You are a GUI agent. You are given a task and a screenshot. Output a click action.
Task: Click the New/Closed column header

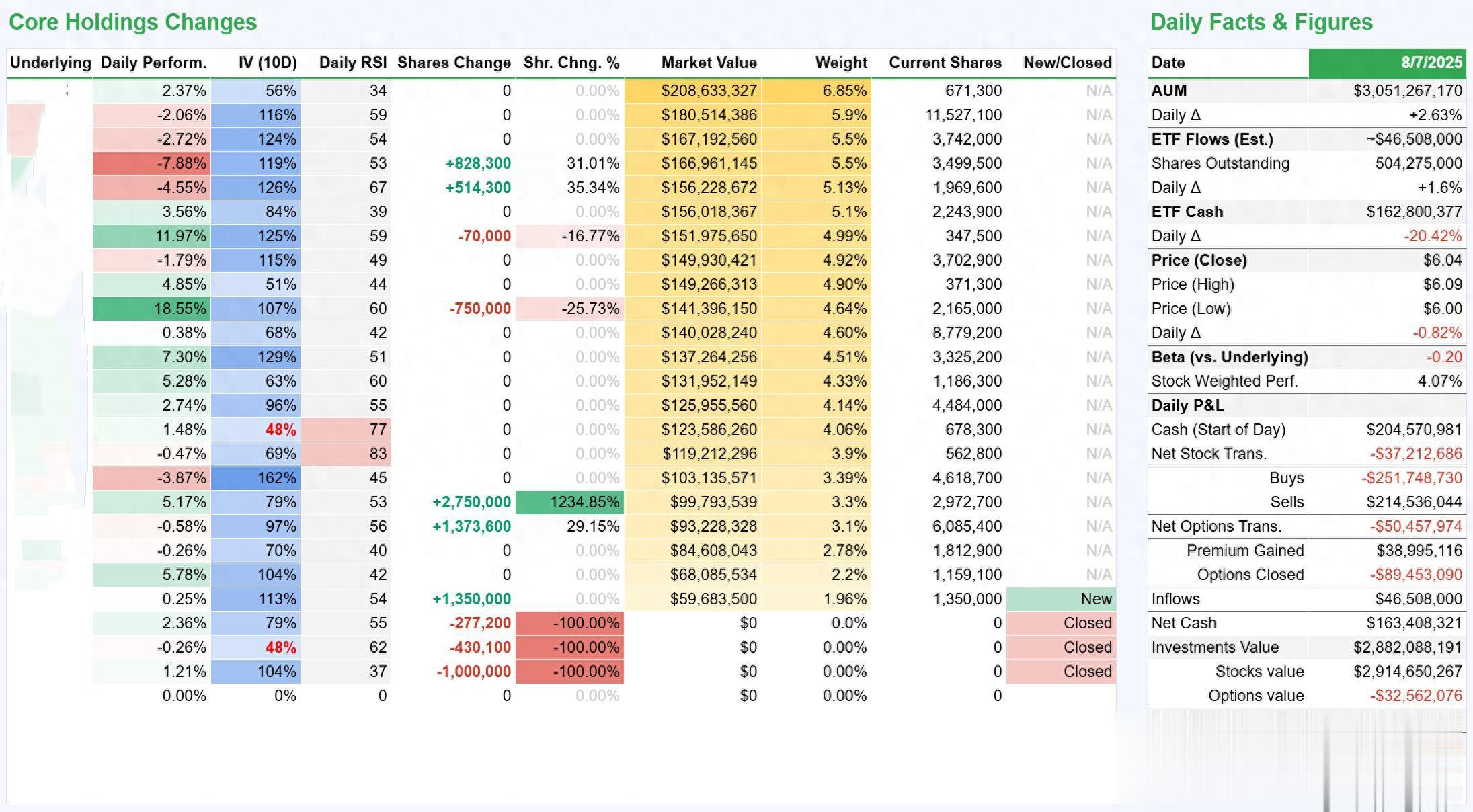point(1067,63)
